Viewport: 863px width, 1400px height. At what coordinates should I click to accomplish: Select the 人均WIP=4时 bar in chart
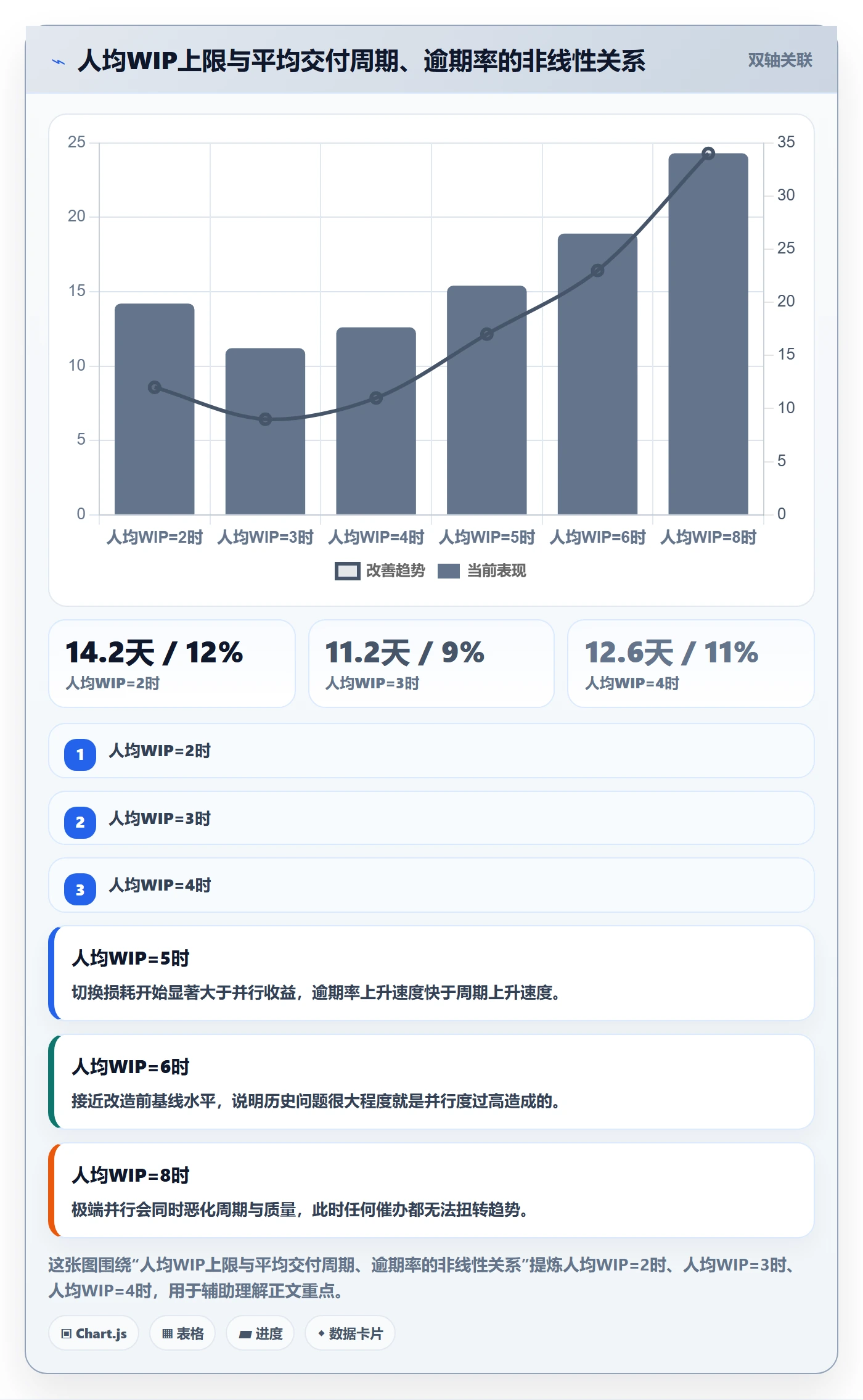(376, 421)
